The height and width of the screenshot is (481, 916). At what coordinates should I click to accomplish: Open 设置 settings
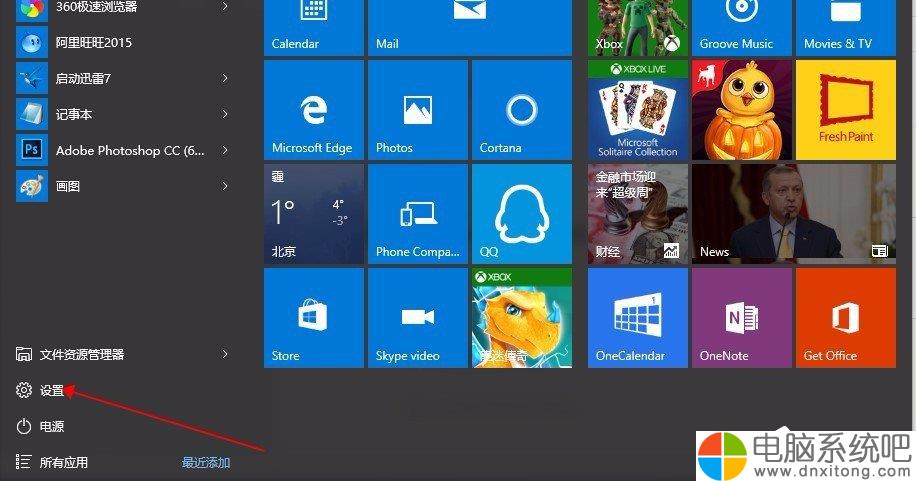pos(40,390)
